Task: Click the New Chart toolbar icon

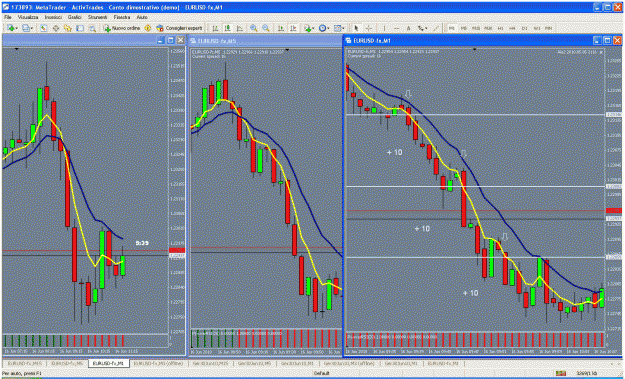Action: (11, 28)
